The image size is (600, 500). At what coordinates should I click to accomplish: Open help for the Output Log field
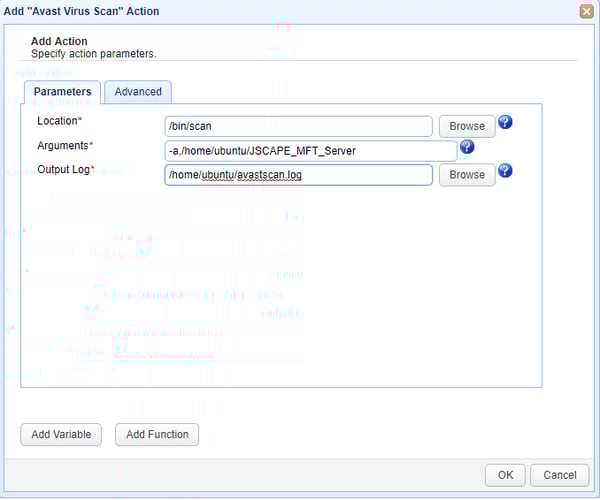click(x=505, y=170)
